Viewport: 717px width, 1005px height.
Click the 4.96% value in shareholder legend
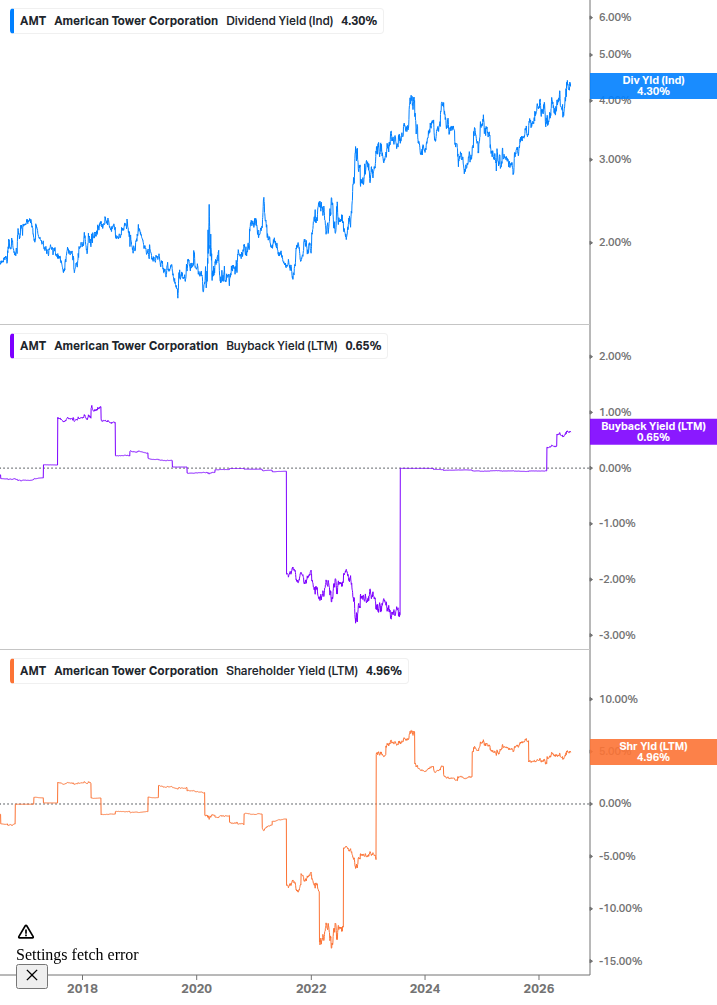pos(384,670)
